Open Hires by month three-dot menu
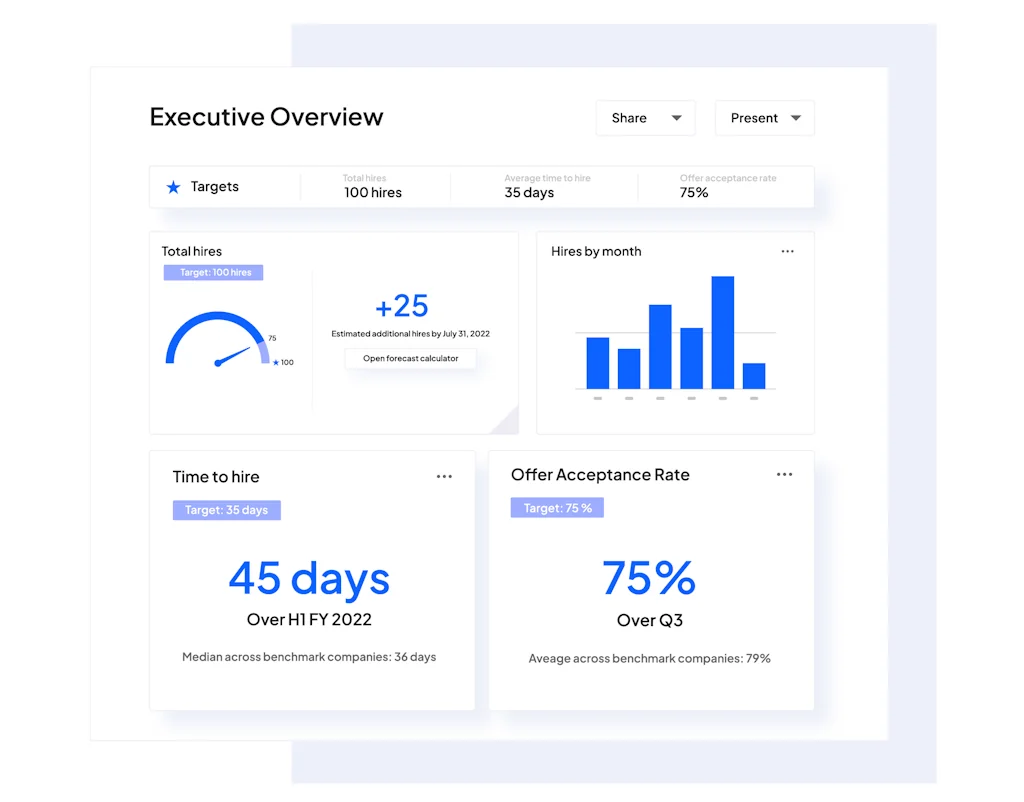 [x=787, y=251]
